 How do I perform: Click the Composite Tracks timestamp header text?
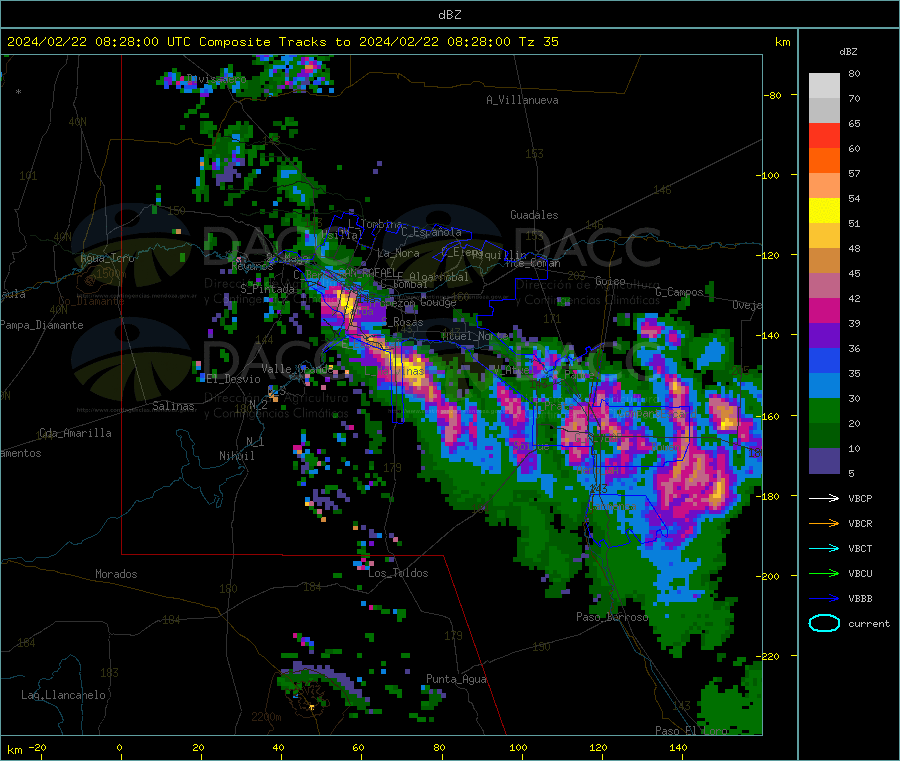(x=282, y=42)
